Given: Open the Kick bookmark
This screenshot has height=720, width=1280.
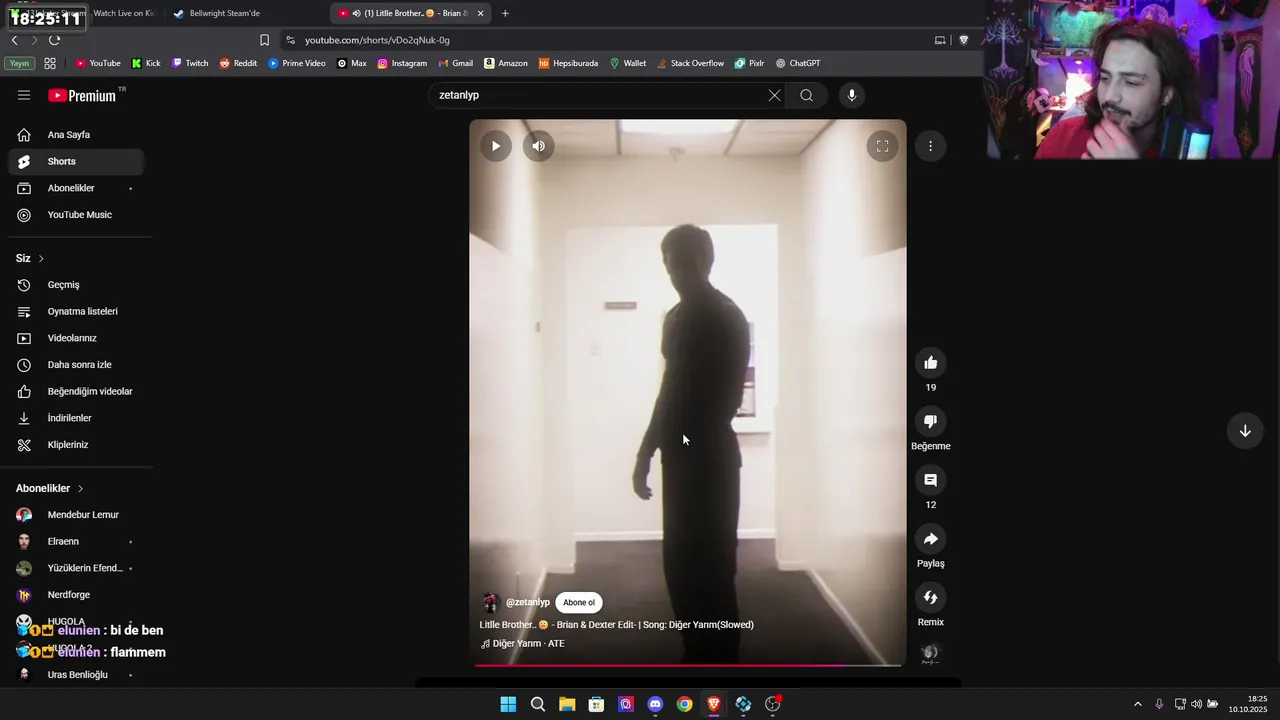Looking at the screenshot, I should (146, 63).
